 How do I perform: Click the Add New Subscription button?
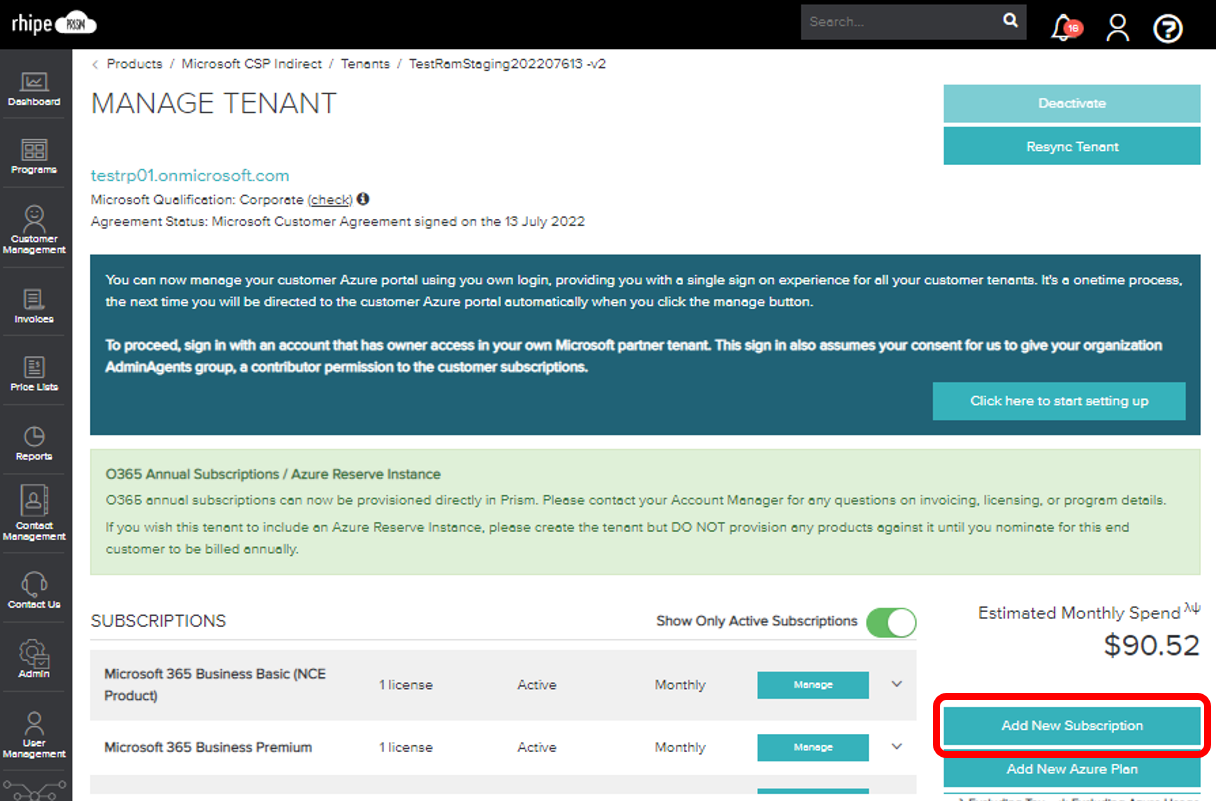click(1071, 726)
